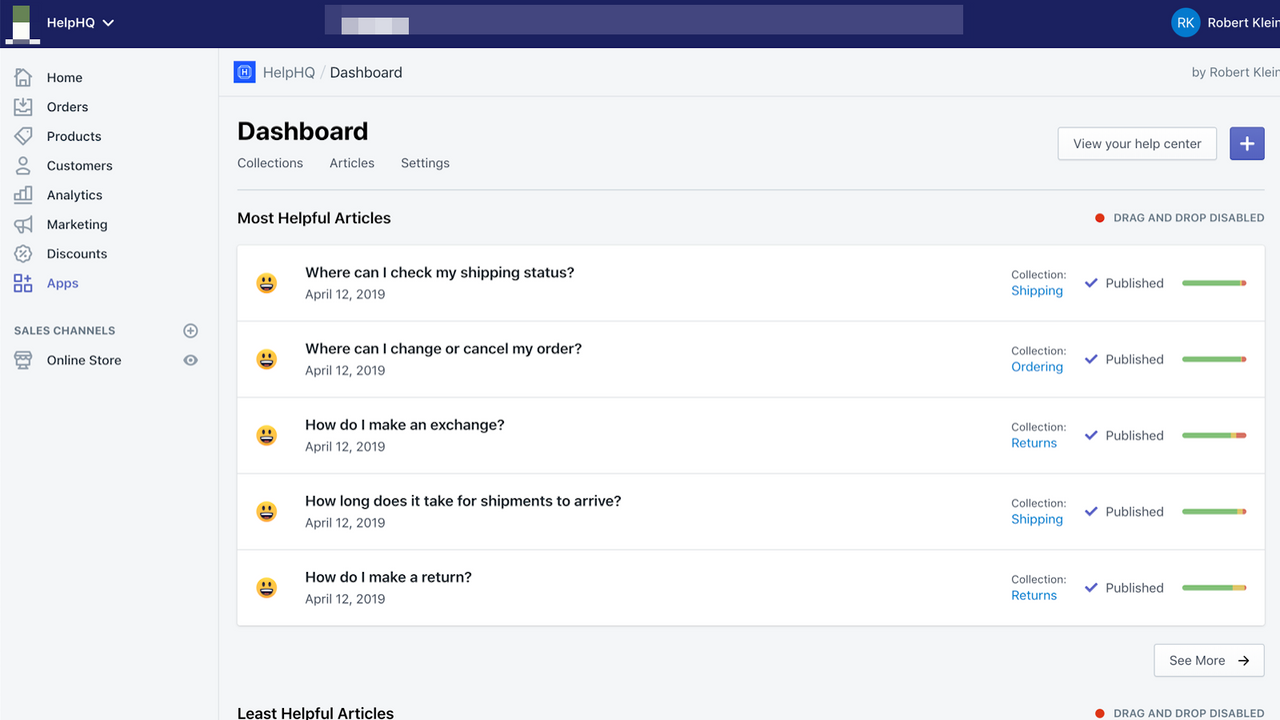Click the Online Store storefront icon
The height and width of the screenshot is (720, 1280).
pyautogui.click(x=23, y=360)
